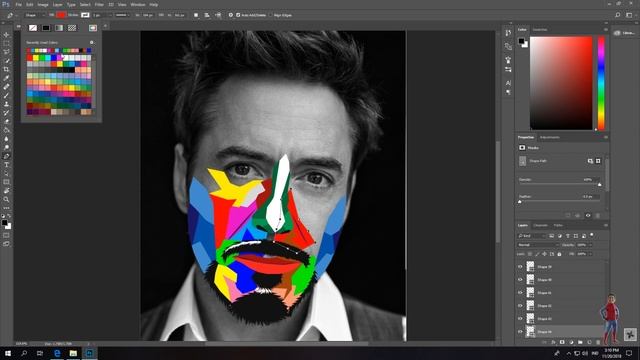The width and height of the screenshot is (640, 360).
Task: Select the Brush tool
Action: 6,96
